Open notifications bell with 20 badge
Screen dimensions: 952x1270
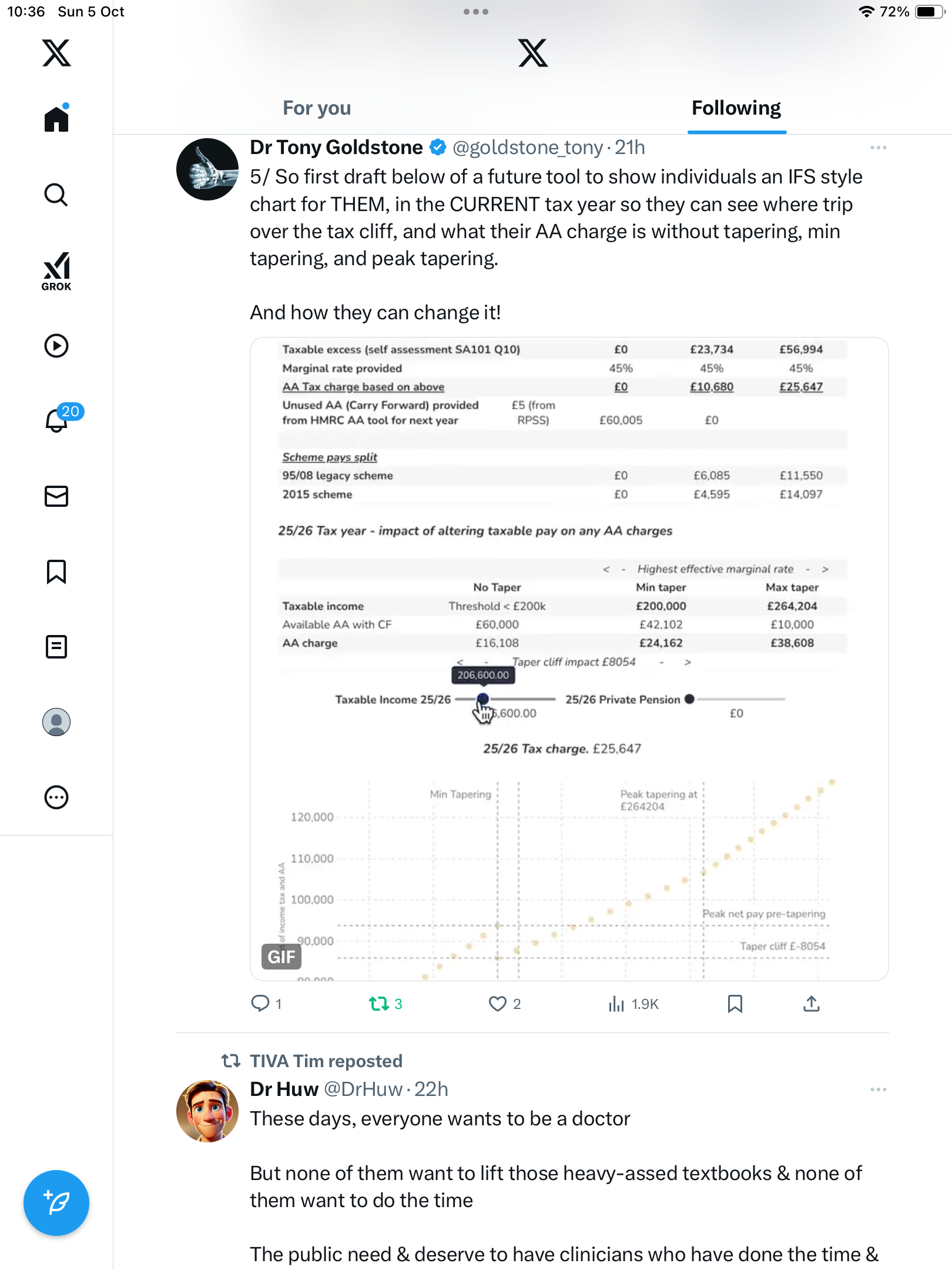58,420
